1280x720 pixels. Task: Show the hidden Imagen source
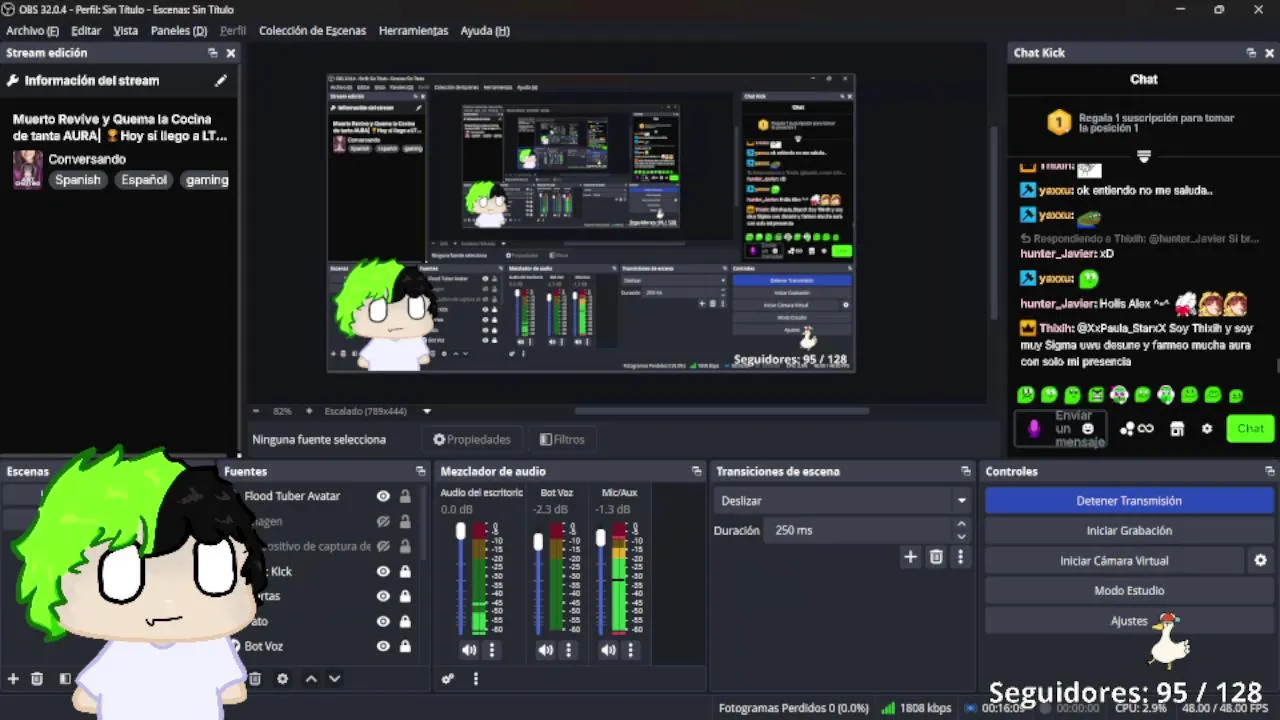click(x=383, y=521)
